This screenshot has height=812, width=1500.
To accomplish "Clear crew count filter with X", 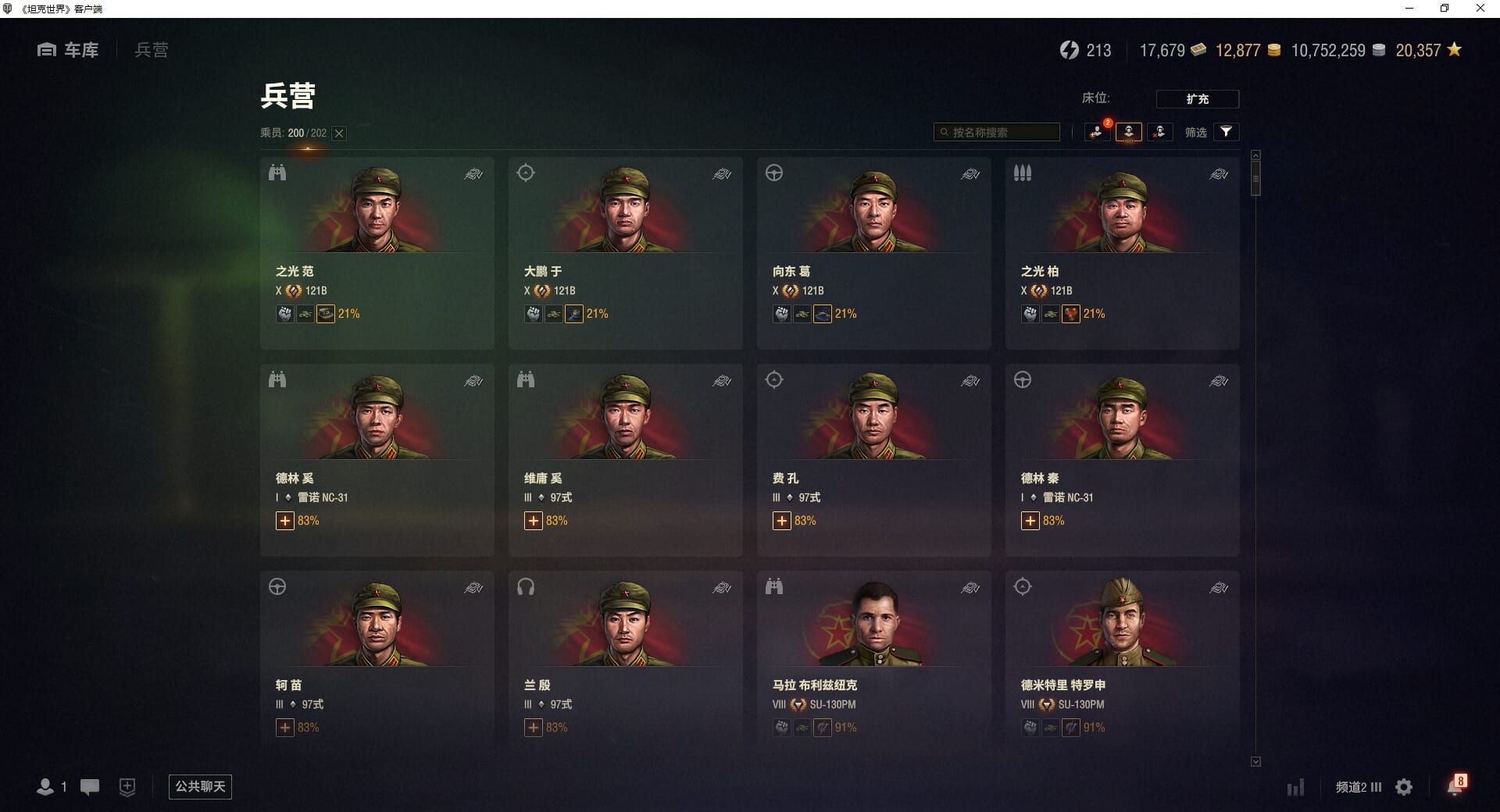I will 339,134.
